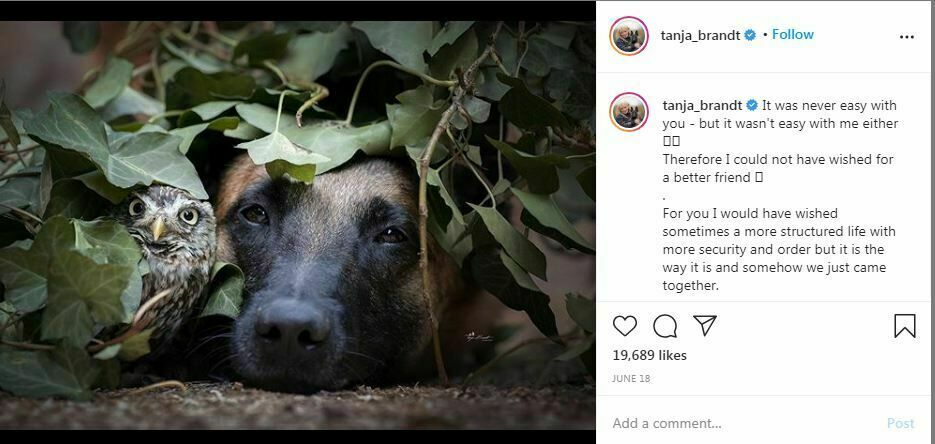
Task: Like the post with the heart icon
Action: tap(625, 326)
